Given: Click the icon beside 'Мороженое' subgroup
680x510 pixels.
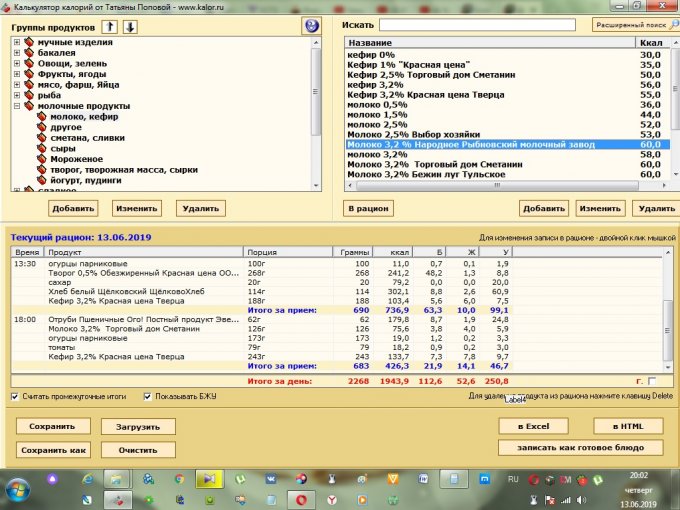Looking at the screenshot, I should 42,159.
